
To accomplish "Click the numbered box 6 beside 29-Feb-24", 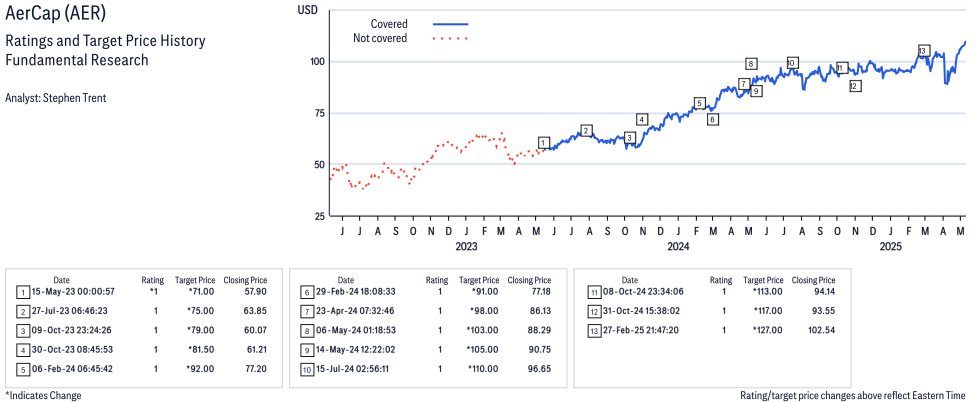I will click(x=307, y=292).
